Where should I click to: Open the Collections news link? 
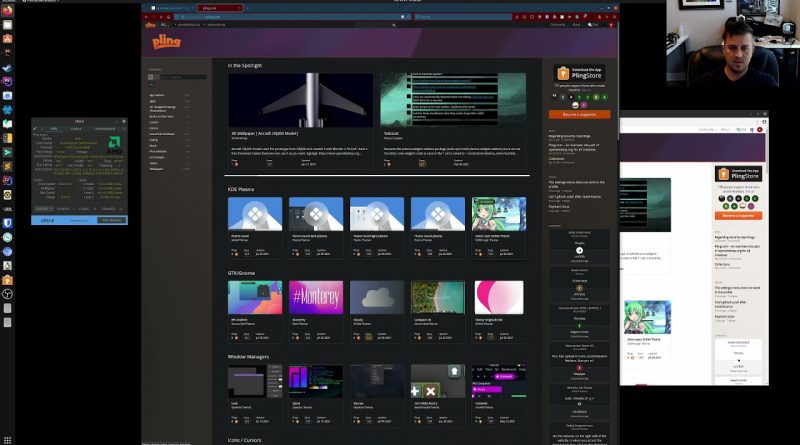(x=556, y=159)
